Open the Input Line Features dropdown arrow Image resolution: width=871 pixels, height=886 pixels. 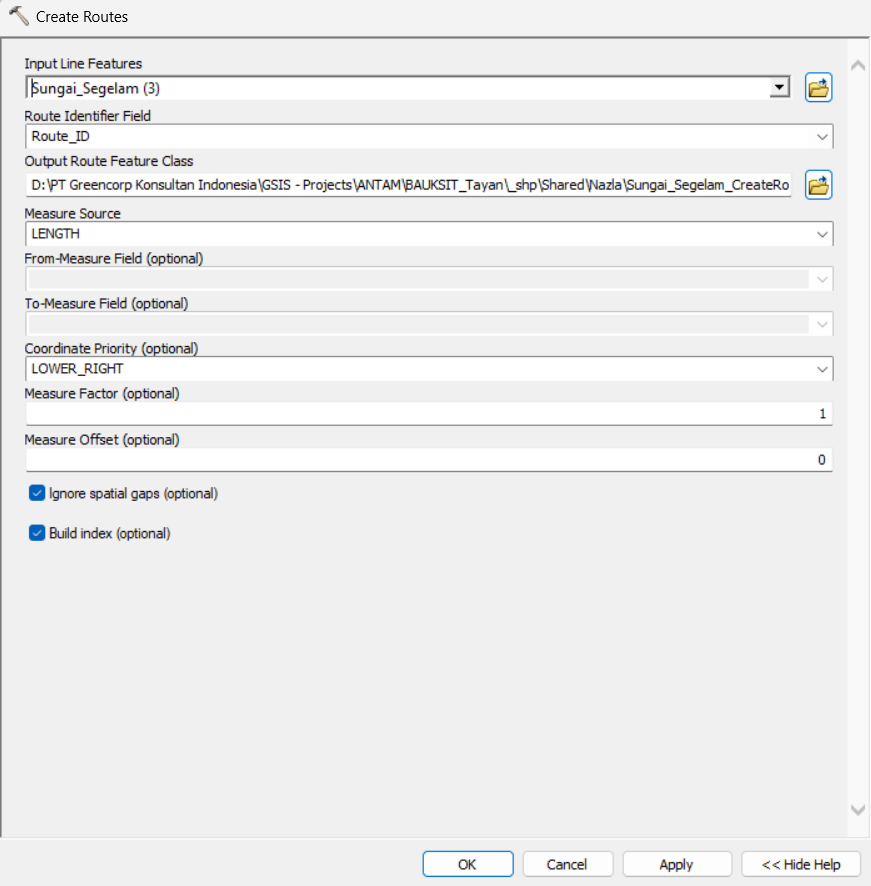pos(779,88)
